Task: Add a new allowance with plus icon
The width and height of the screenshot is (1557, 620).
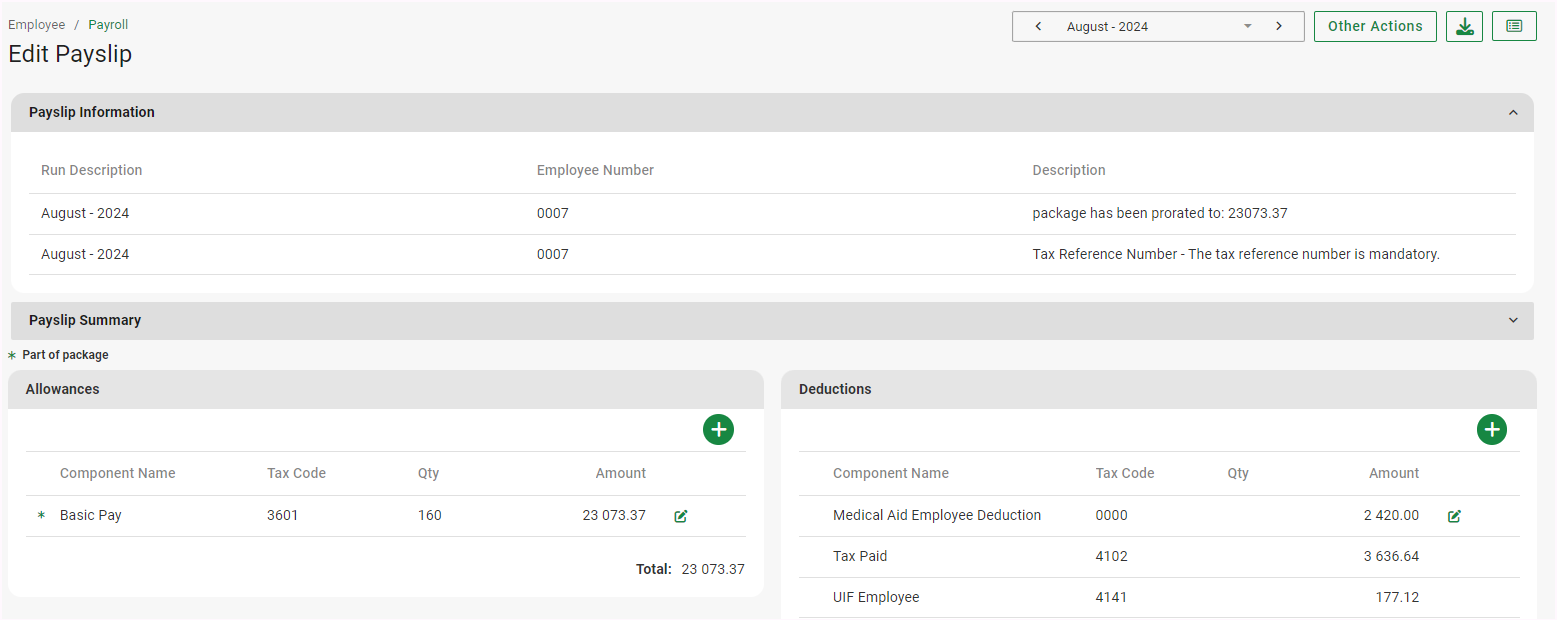Action: [718, 430]
